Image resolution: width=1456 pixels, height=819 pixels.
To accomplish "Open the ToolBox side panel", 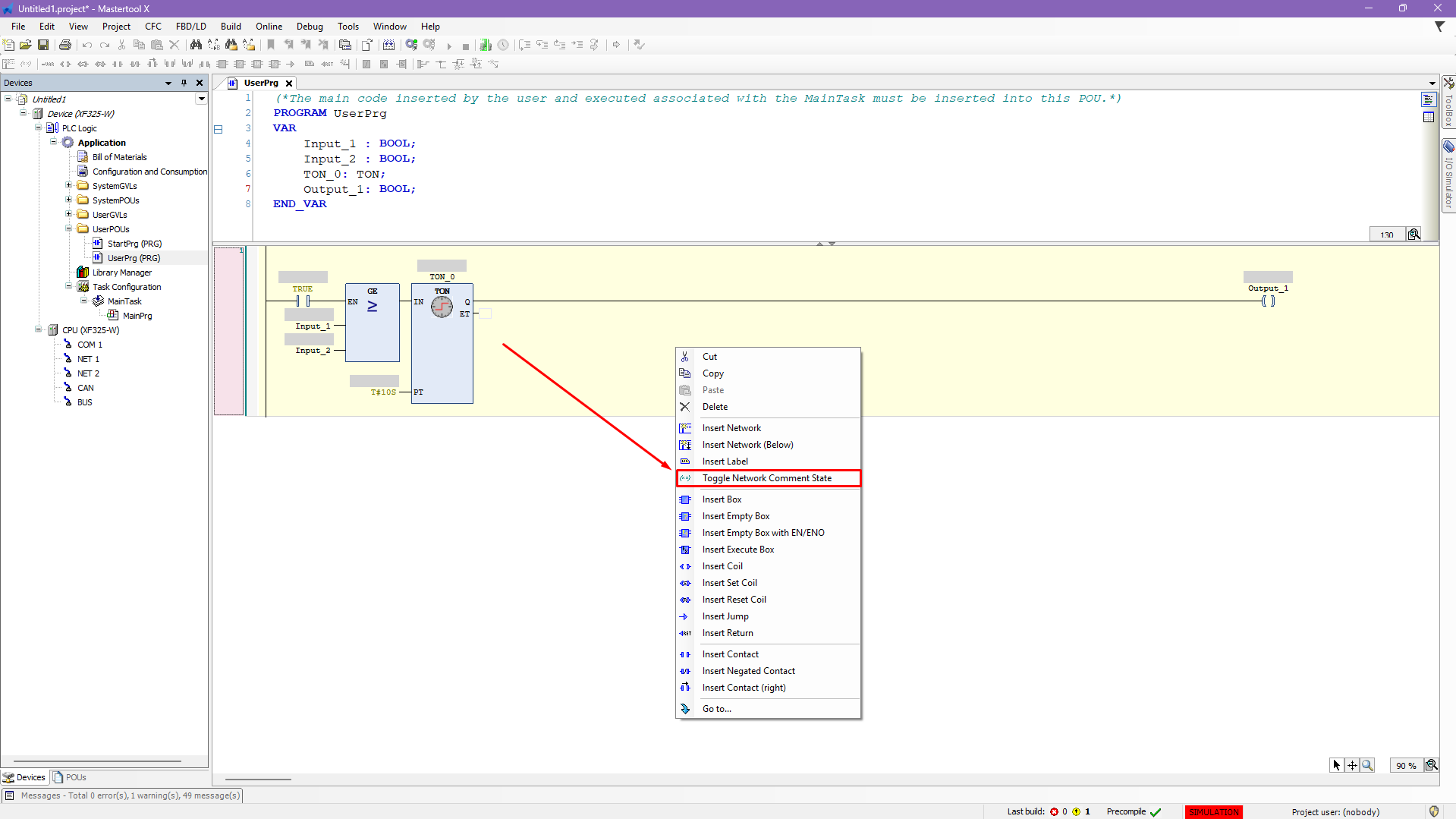I will (1448, 102).
